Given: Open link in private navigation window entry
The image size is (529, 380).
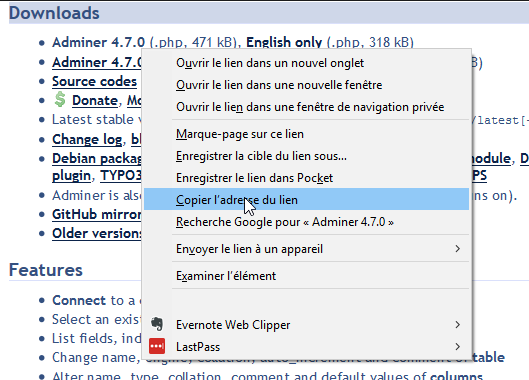Looking at the screenshot, I should click(x=306, y=107).
